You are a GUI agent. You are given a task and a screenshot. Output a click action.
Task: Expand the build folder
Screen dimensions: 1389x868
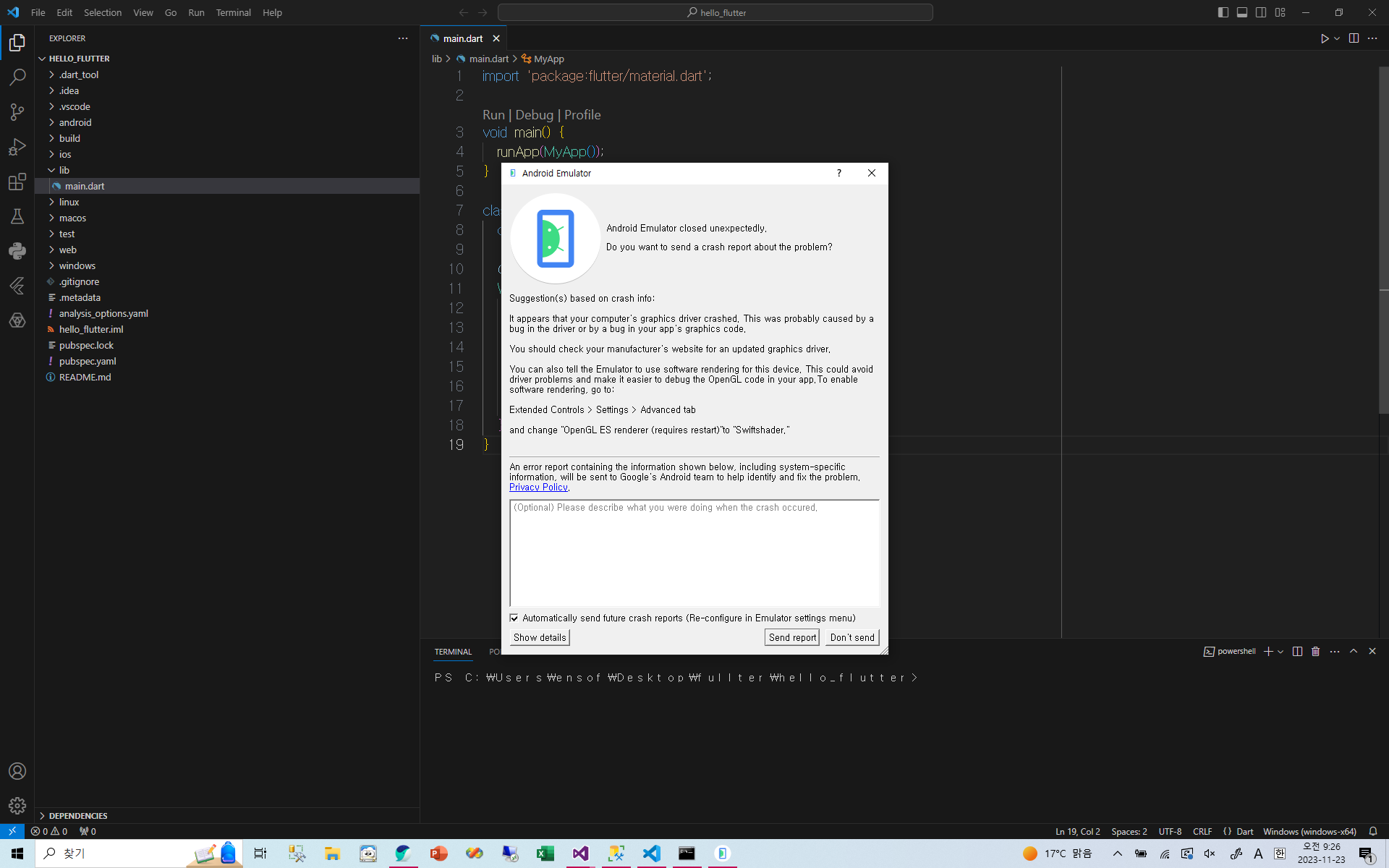tap(69, 138)
